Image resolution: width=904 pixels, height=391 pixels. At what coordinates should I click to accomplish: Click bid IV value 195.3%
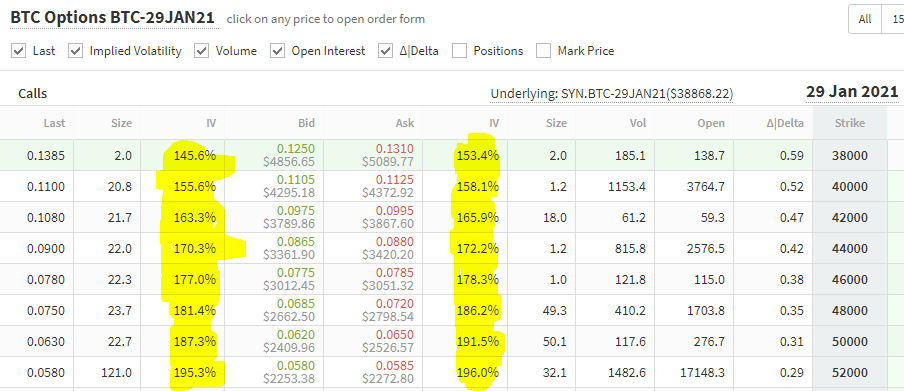[x=195, y=373]
